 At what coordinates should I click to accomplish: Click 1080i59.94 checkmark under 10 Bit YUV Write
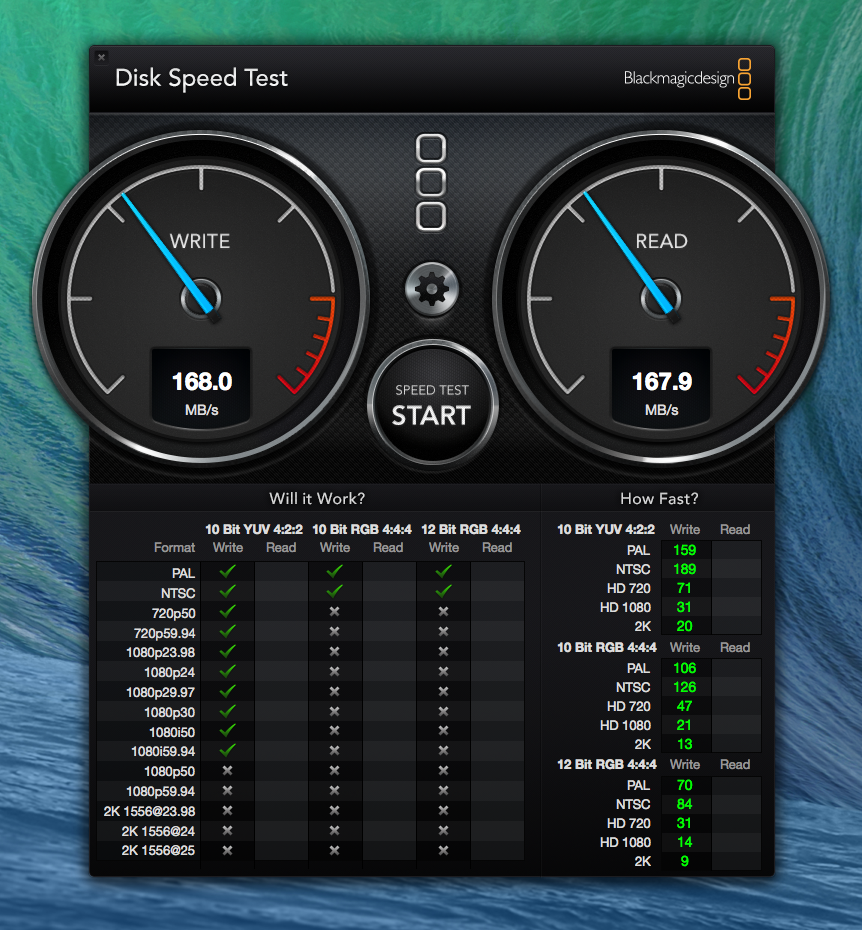[x=227, y=750]
